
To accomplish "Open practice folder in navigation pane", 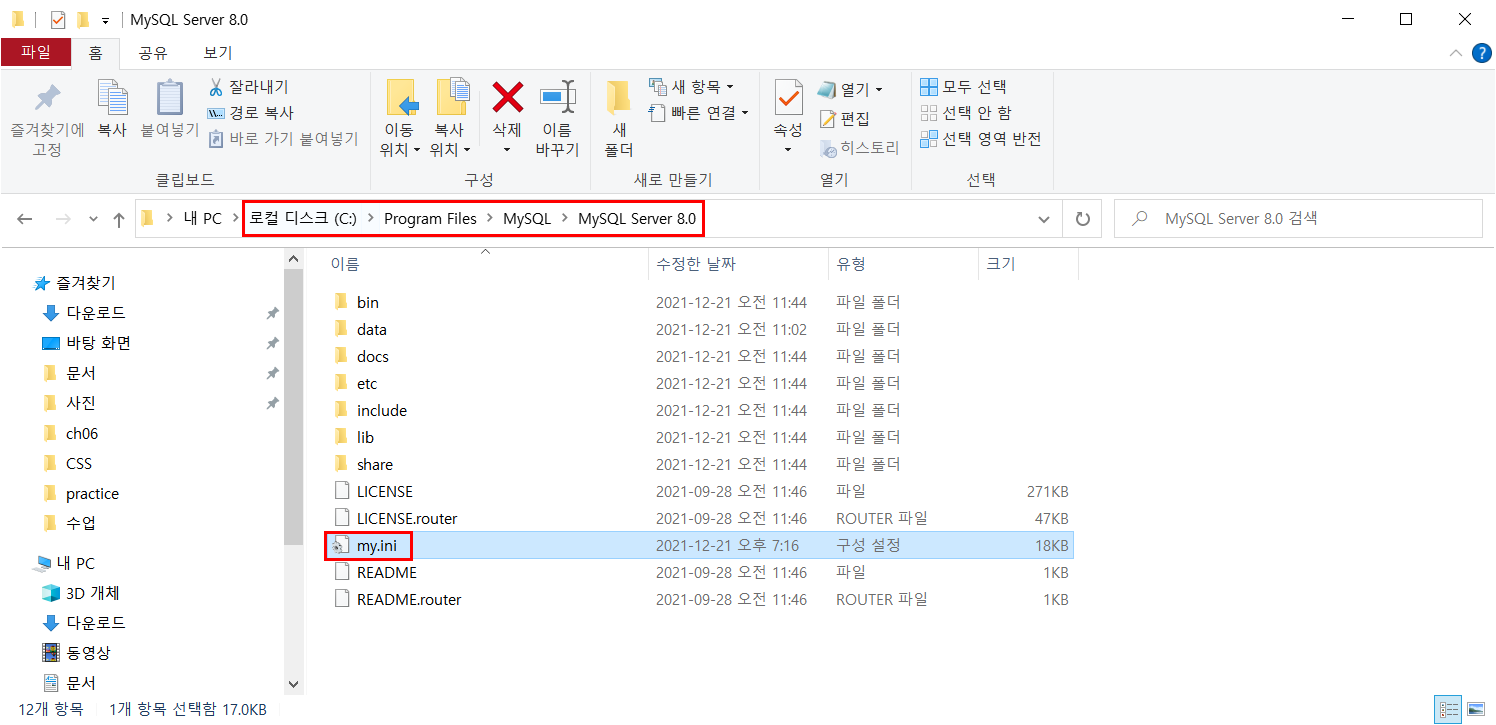I will (x=92, y=493).
